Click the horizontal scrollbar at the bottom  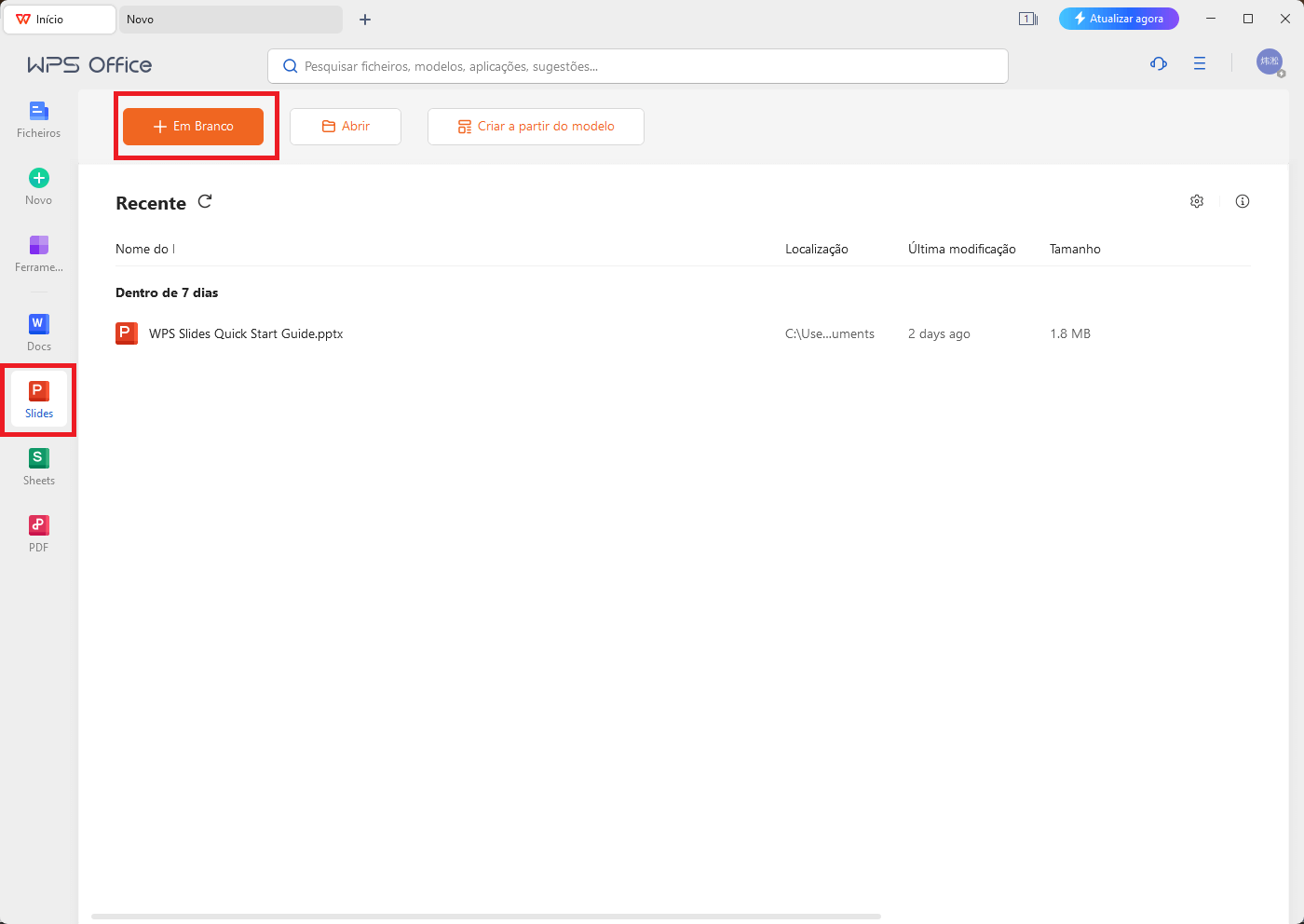486,917
